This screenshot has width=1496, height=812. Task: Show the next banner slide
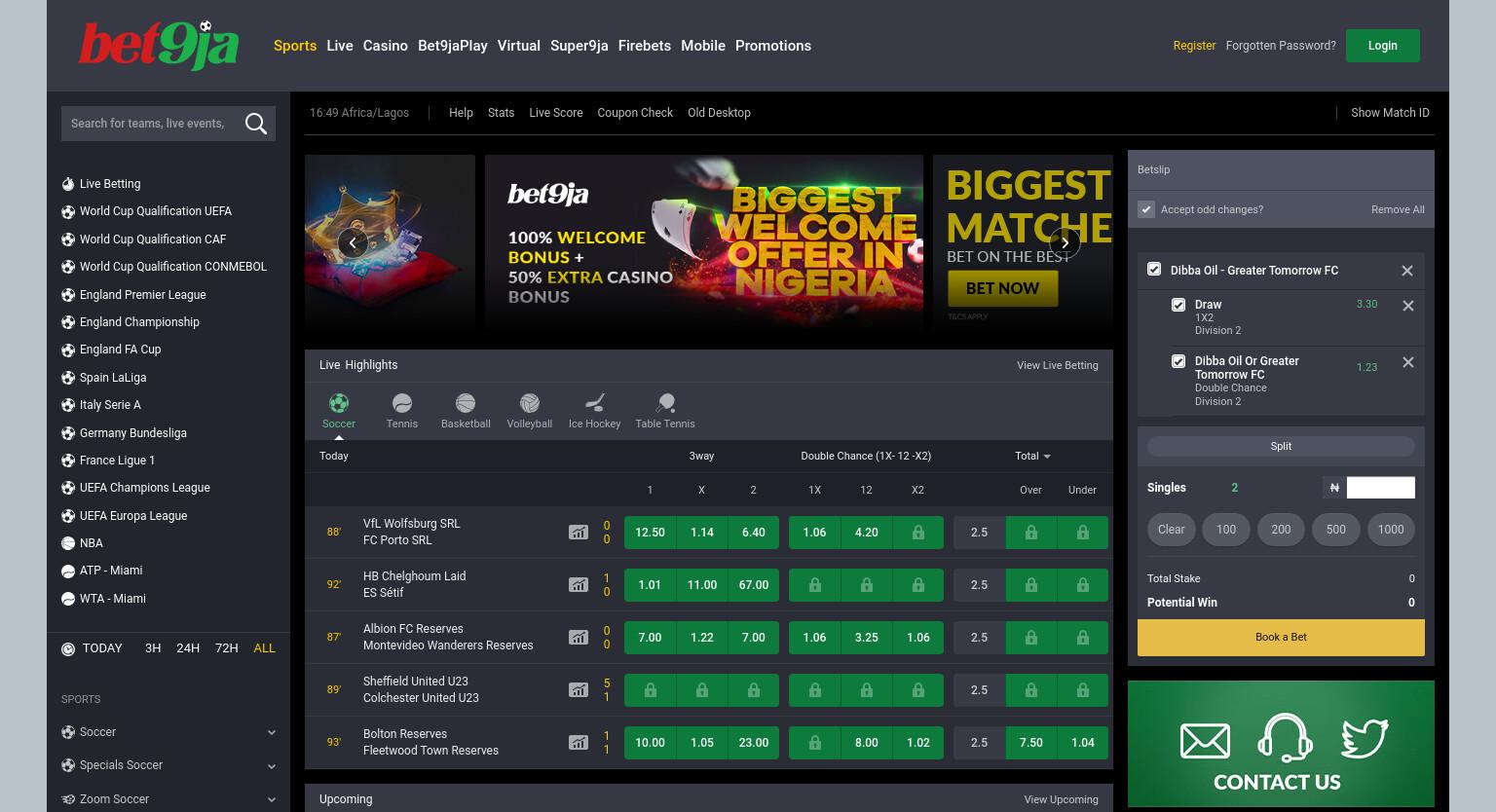[1065, 243]
